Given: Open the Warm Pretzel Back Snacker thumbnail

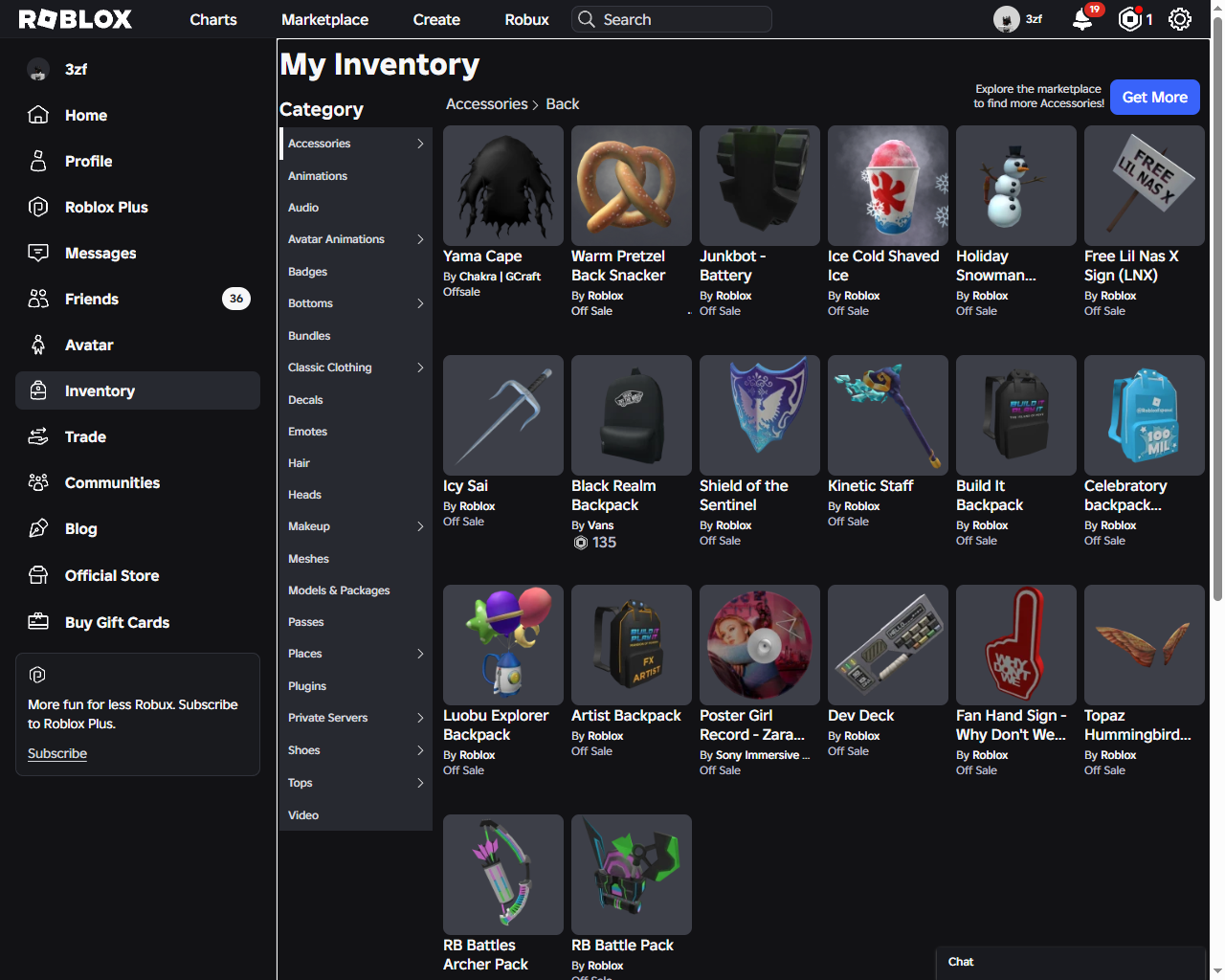Looking at the screenshot, I should point(632,186).
